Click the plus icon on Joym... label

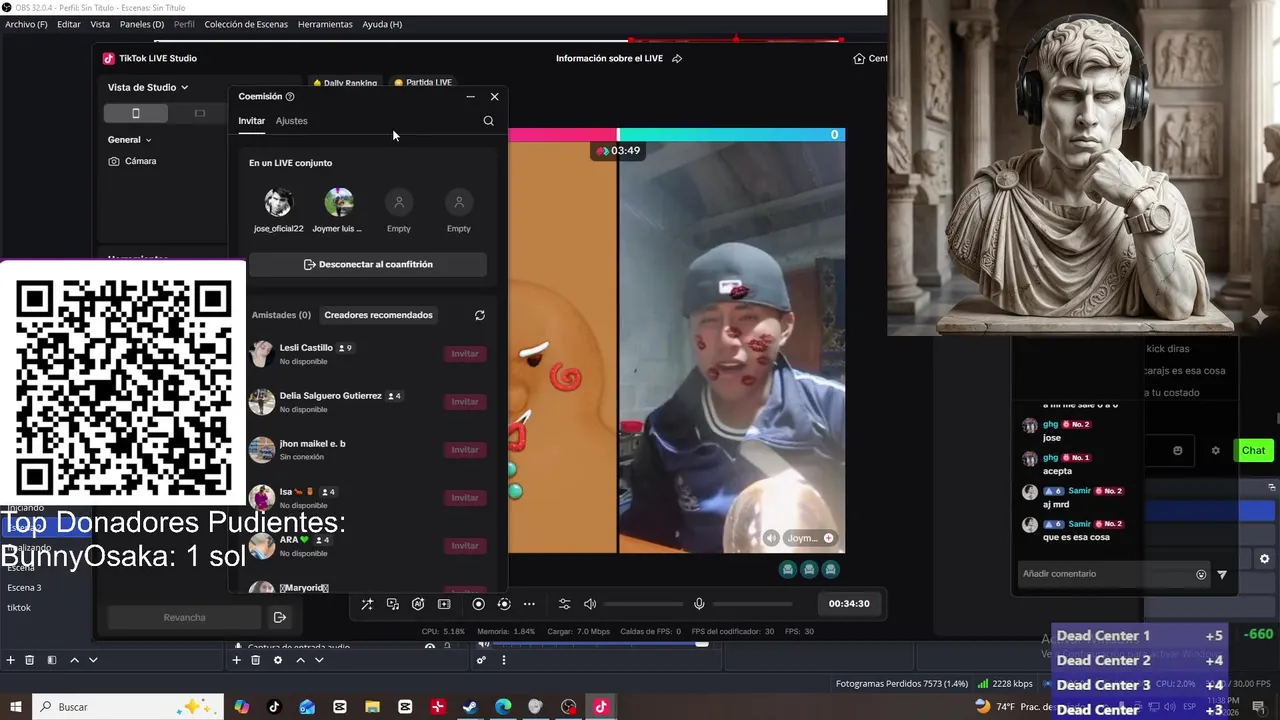tap(828, 538)
